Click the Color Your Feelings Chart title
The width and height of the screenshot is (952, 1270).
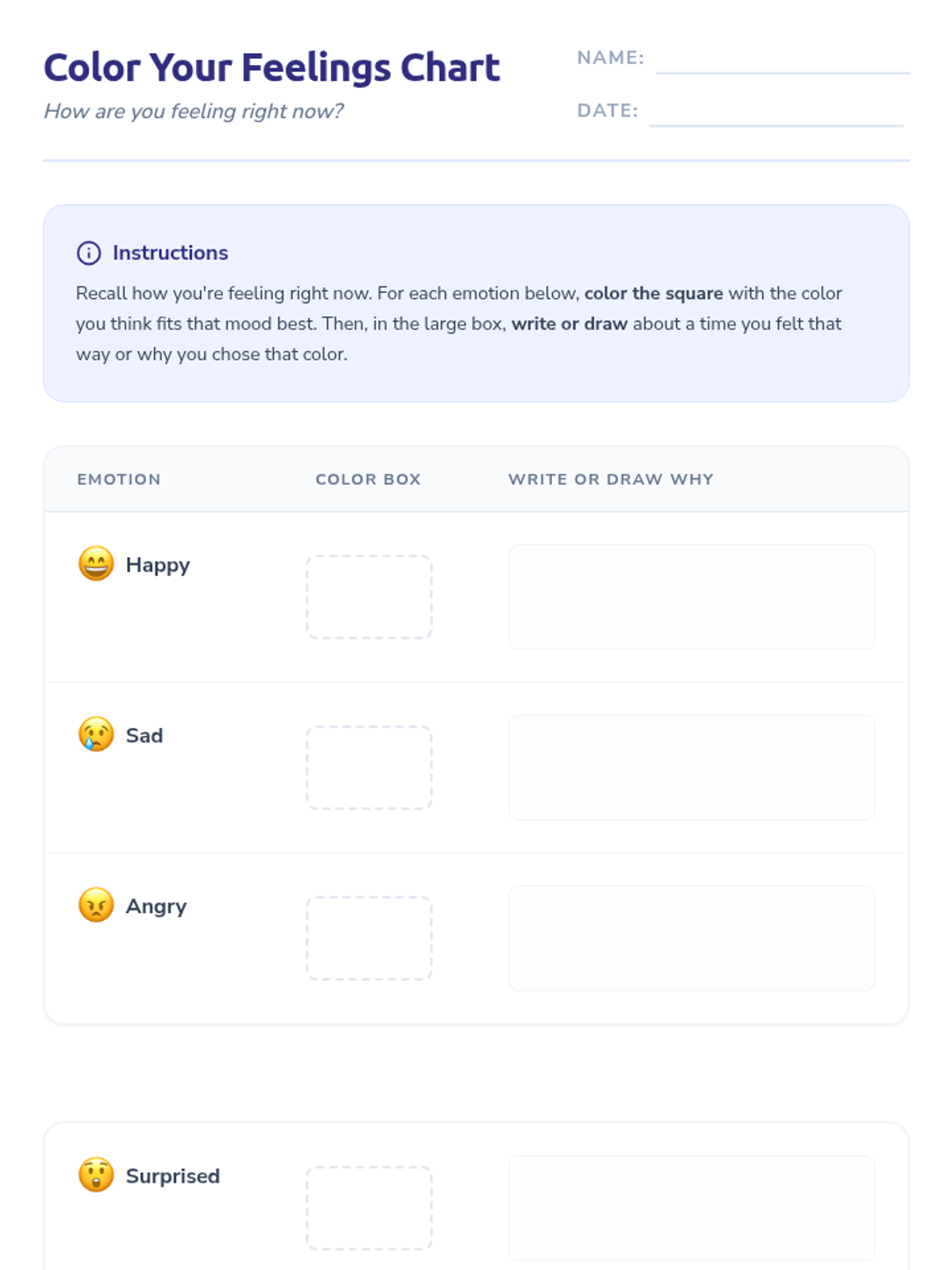(x=271, y=67)
